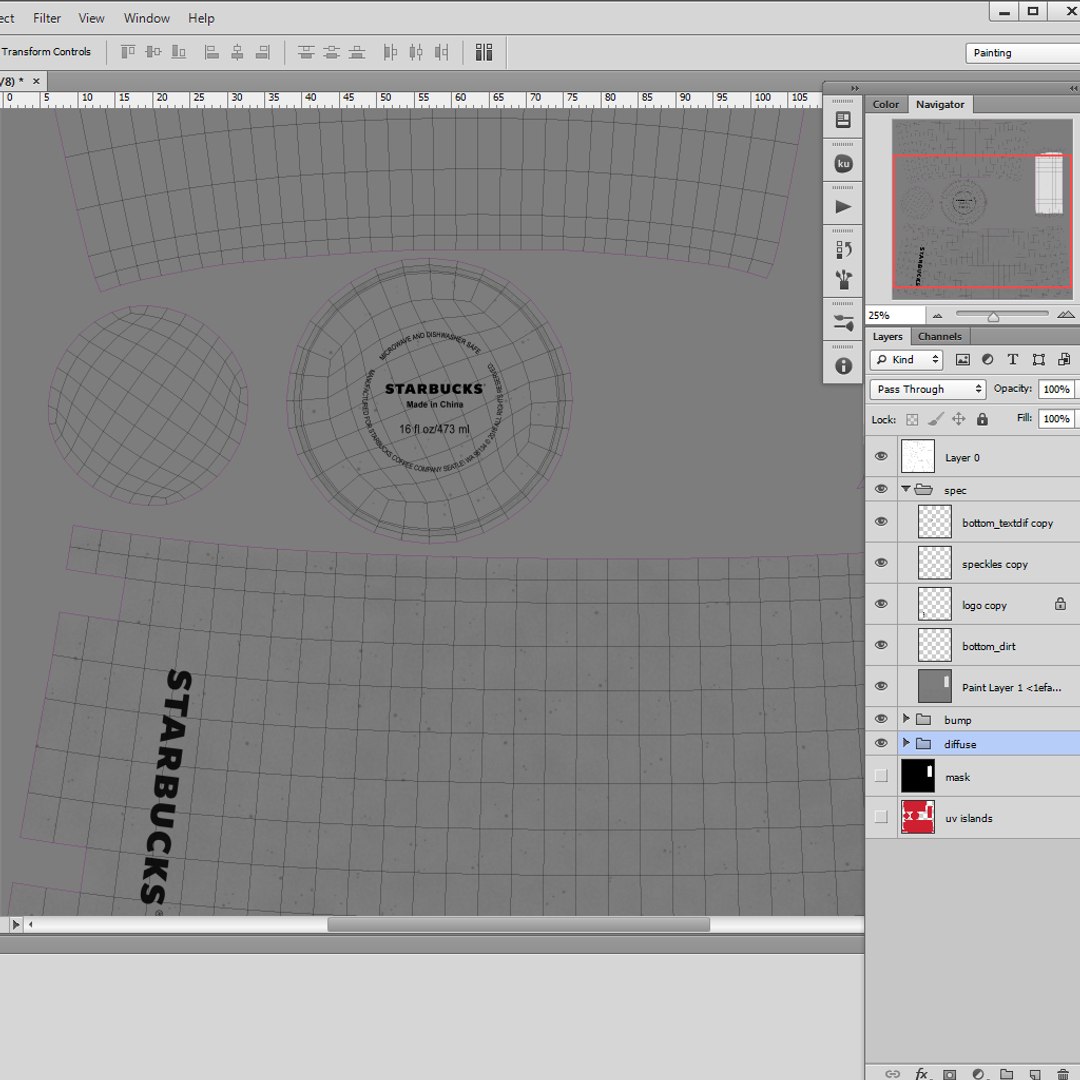This screenshot has width=1080, height=1080.
Task: Show the uv islands layer
Action: [881, 817]
